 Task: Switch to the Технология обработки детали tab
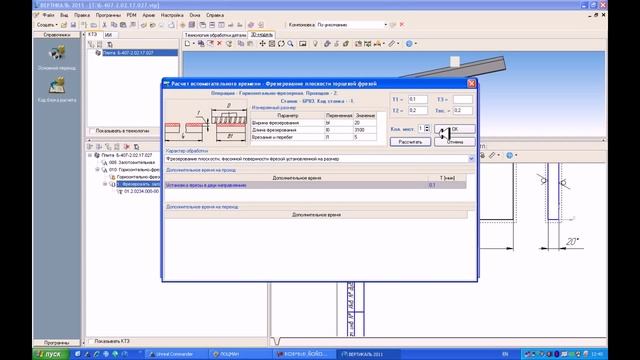[215, 35]
